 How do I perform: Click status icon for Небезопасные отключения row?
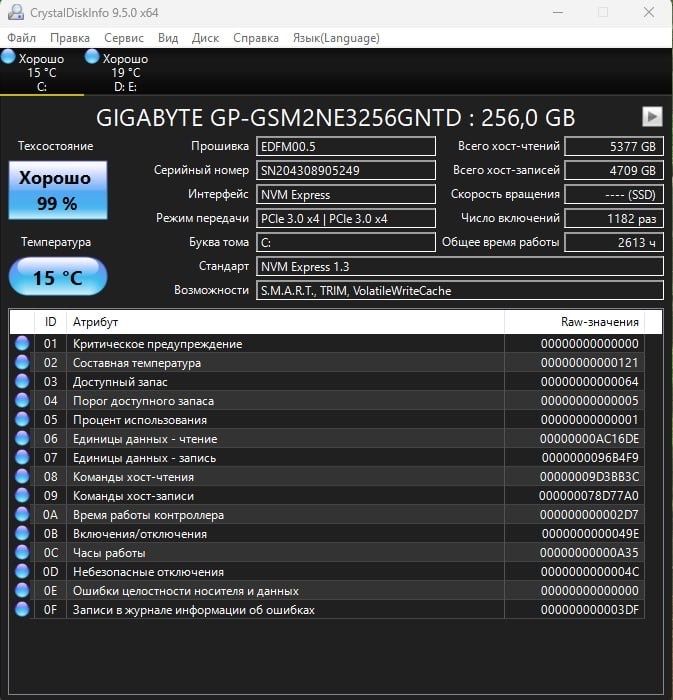[22, 571]
